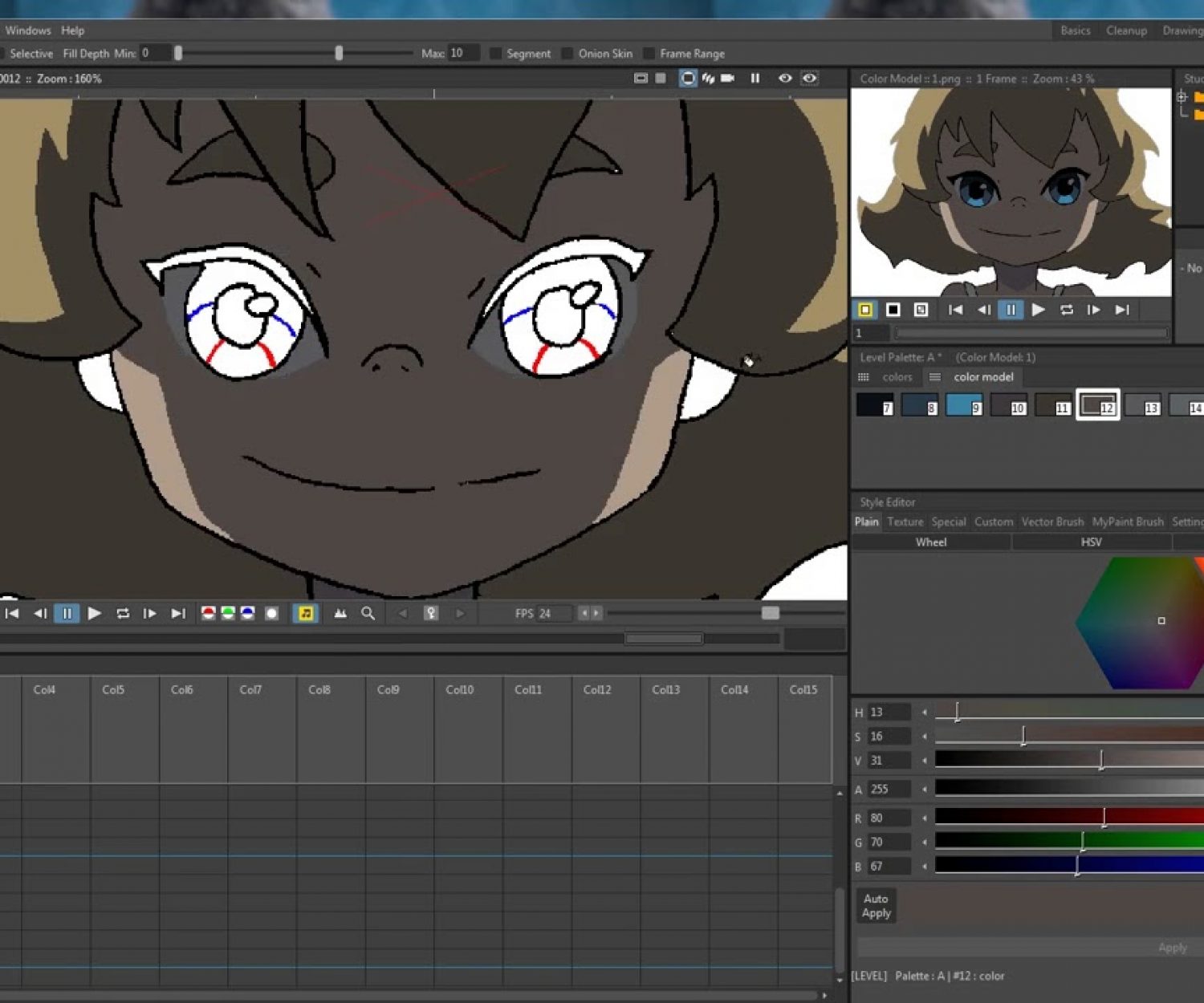Select white background in Color Model viewer
Screen dimensions: 1204x1003
coord(865,310)
